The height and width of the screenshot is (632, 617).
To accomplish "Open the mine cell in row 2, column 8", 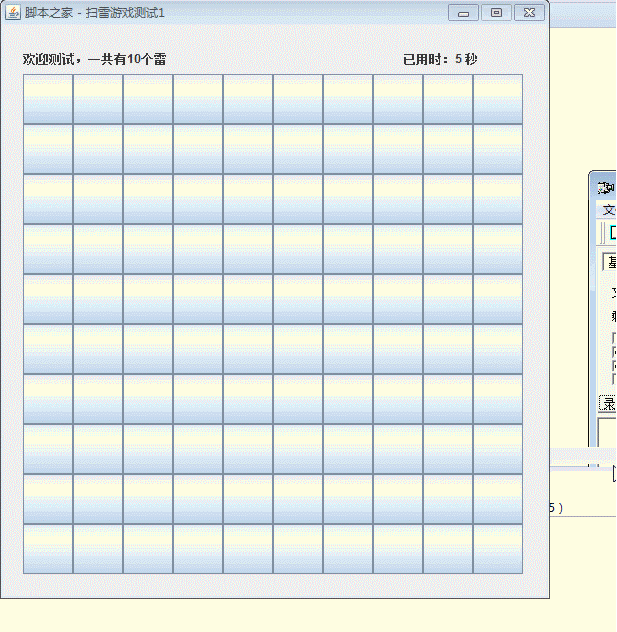I will [x=398, y=149].
